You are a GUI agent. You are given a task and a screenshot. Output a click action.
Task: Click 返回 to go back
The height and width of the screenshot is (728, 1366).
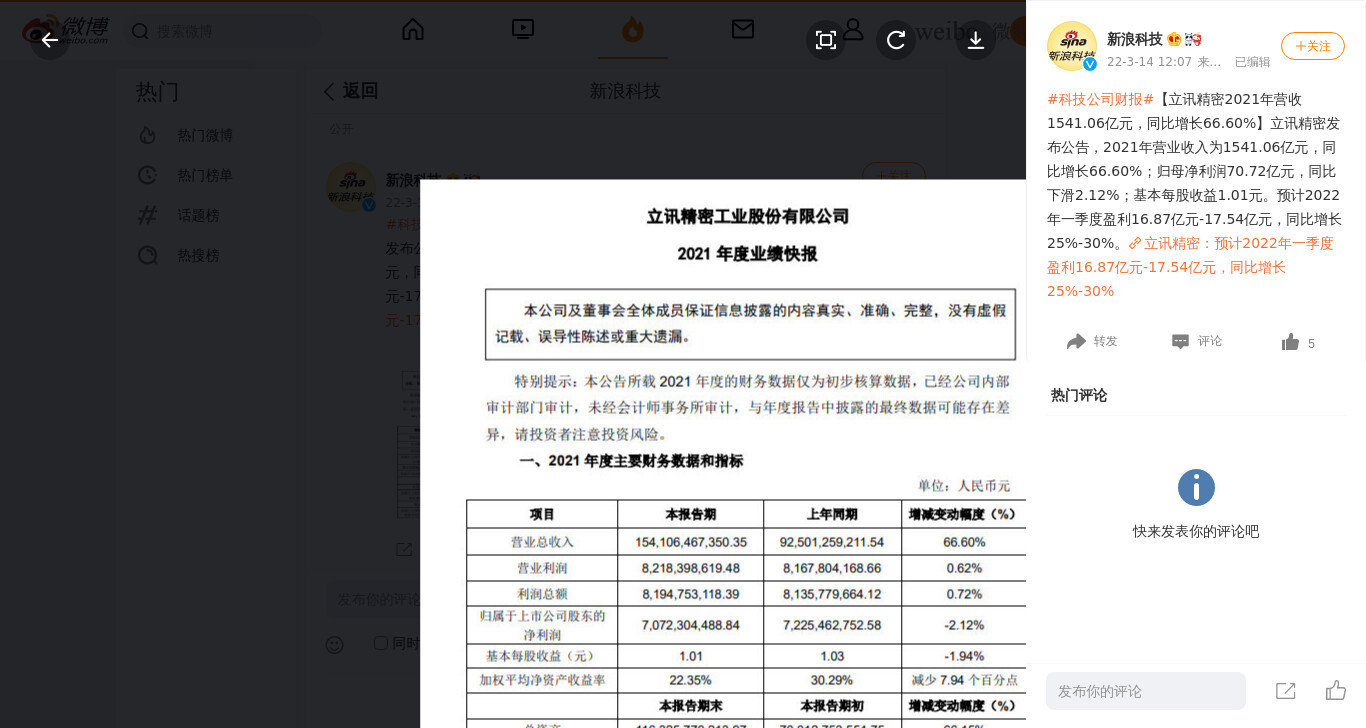click(350, 91)
